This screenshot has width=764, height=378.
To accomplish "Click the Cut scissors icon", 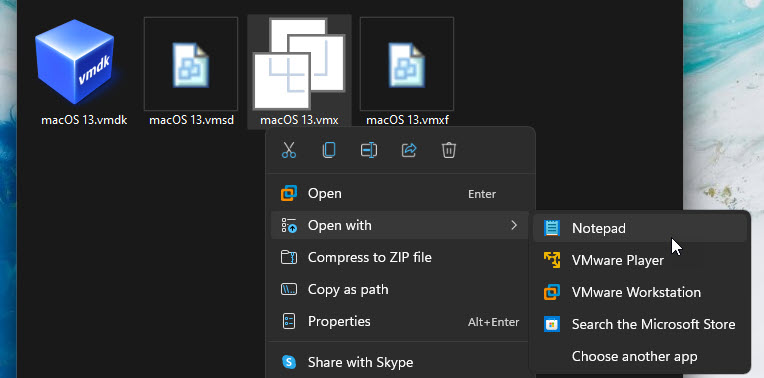I will coord(289,150).
